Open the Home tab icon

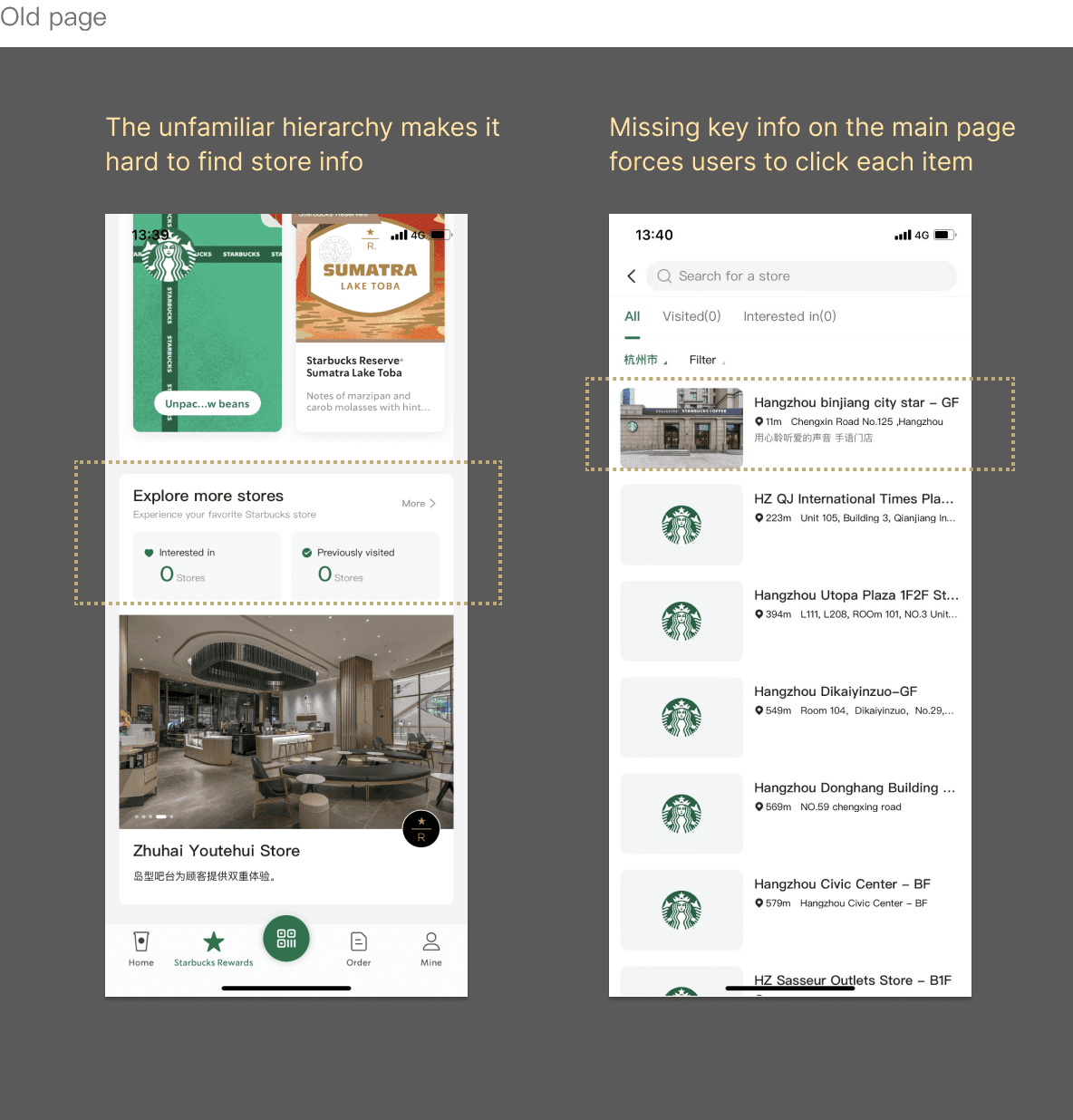(140, 941)
